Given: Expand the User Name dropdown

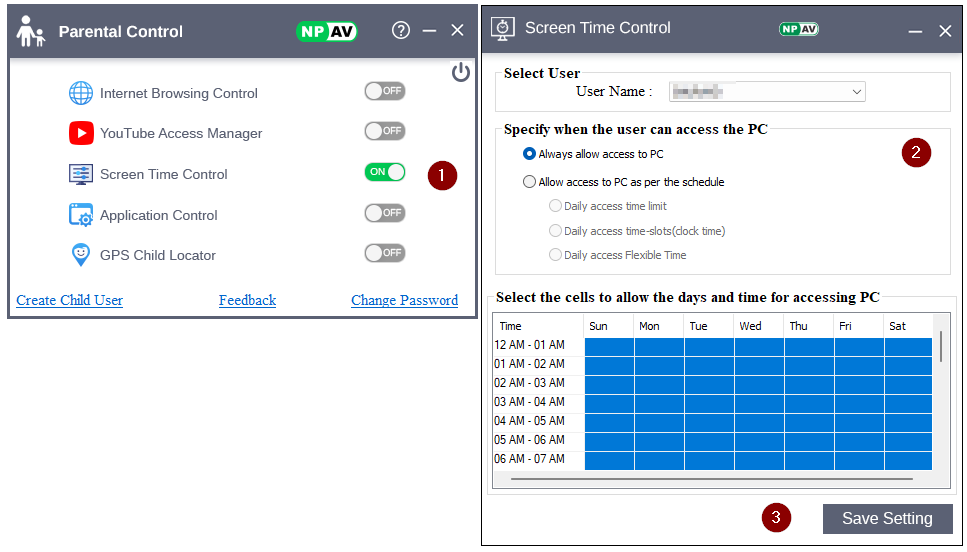Looking at the screenshot, I should [x=857, y=92].
